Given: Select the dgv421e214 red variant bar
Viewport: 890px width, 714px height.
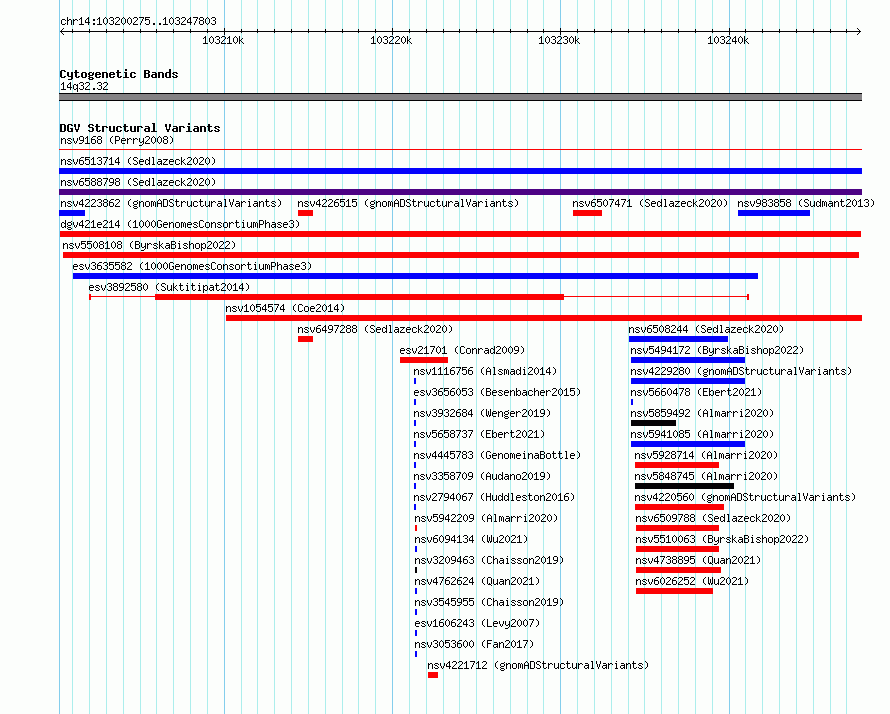Looking at the screenshot, I should click(460, 234).
